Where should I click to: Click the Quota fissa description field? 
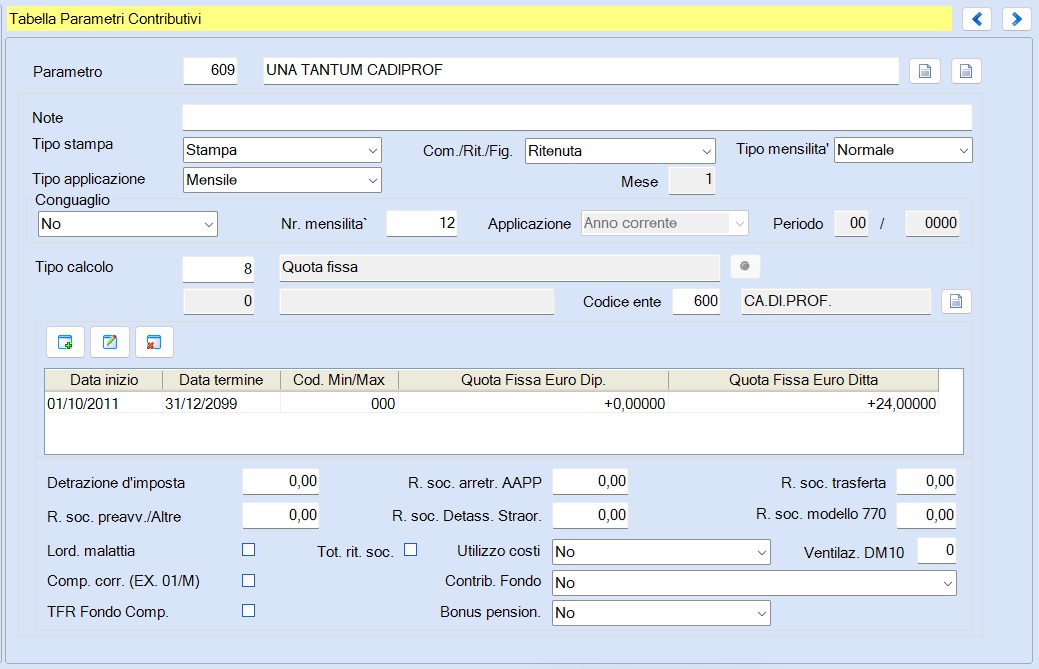click(500, 268)
